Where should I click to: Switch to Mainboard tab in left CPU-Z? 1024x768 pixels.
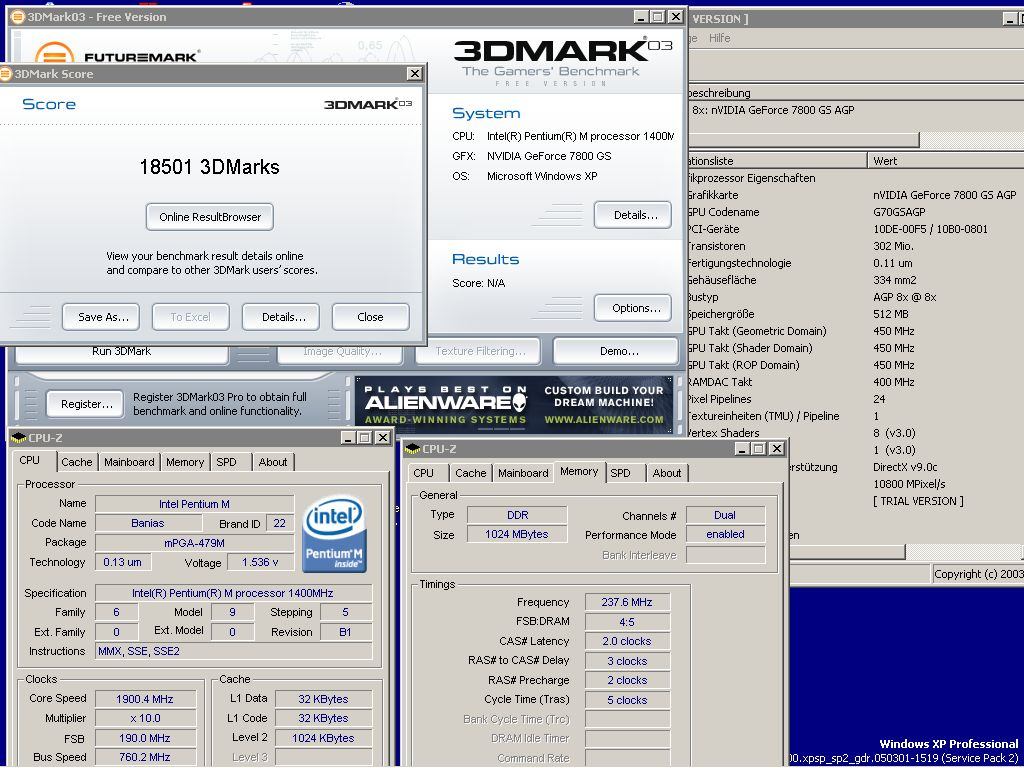click(x=129, y=462)
